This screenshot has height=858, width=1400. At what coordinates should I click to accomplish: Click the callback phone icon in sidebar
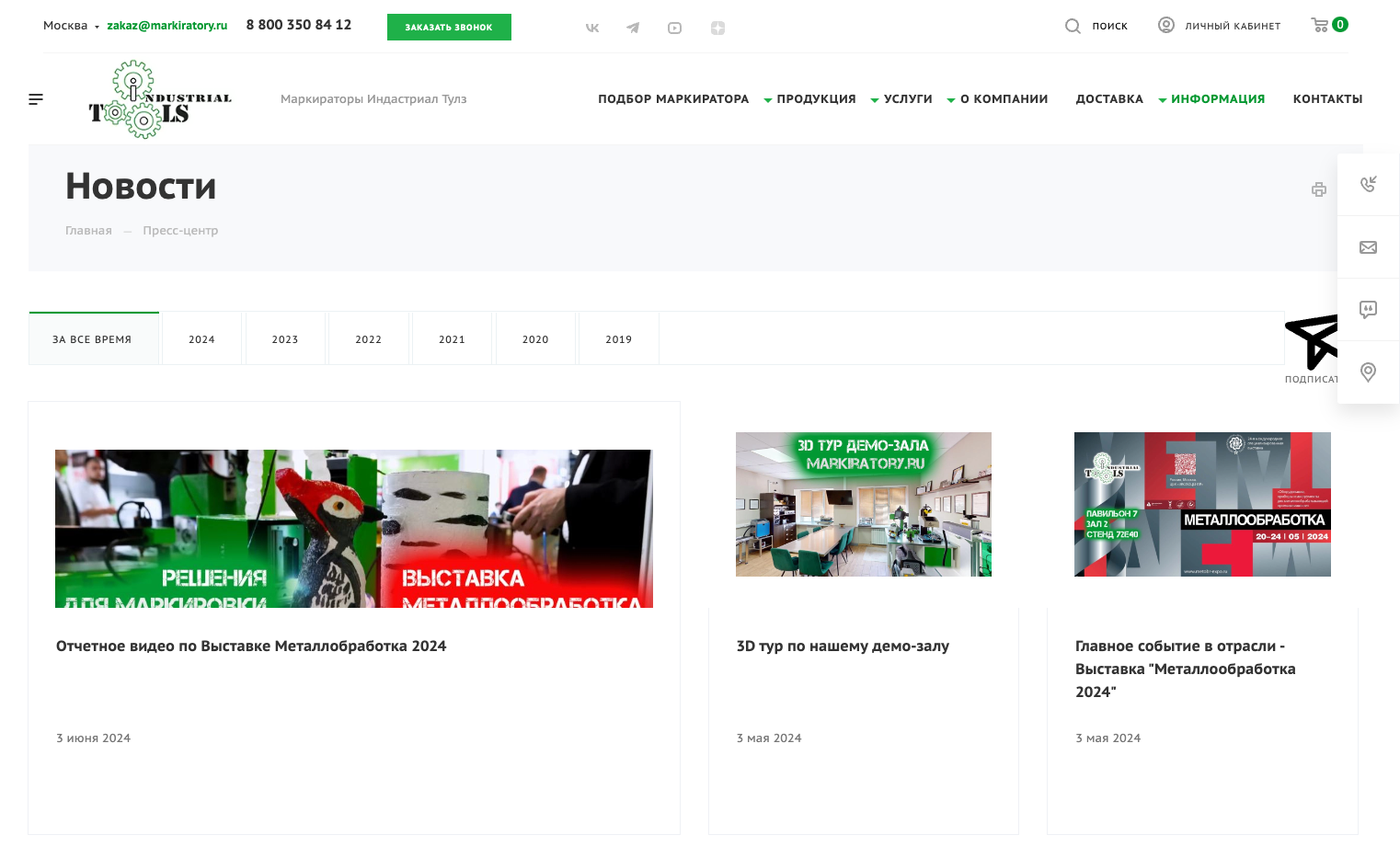[x=1368, y=184]
